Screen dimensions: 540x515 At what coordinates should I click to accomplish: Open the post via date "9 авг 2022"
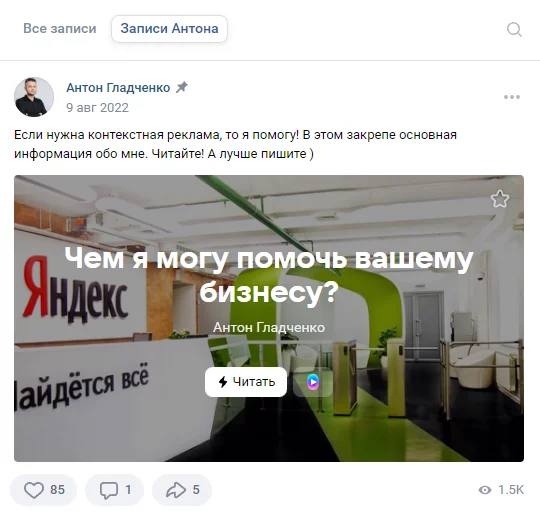pyautogui.click(x=97, y=108)
